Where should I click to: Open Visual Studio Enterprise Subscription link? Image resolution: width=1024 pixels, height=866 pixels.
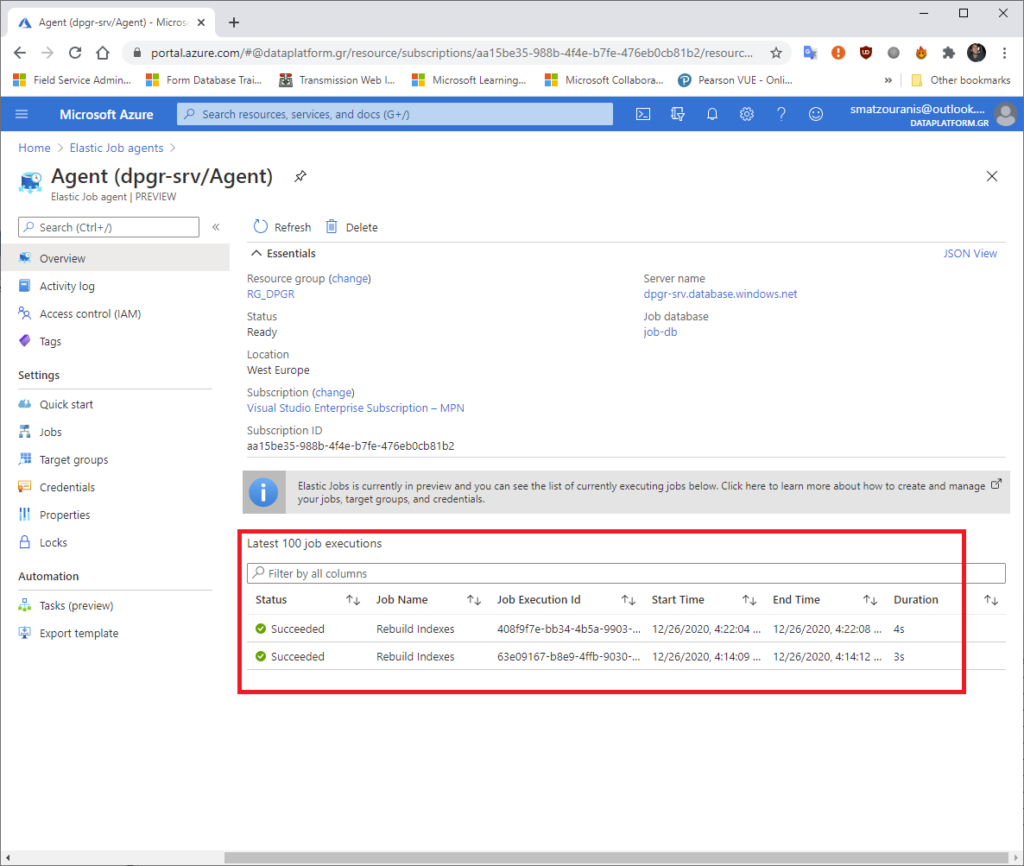click(x=355, y=408)
